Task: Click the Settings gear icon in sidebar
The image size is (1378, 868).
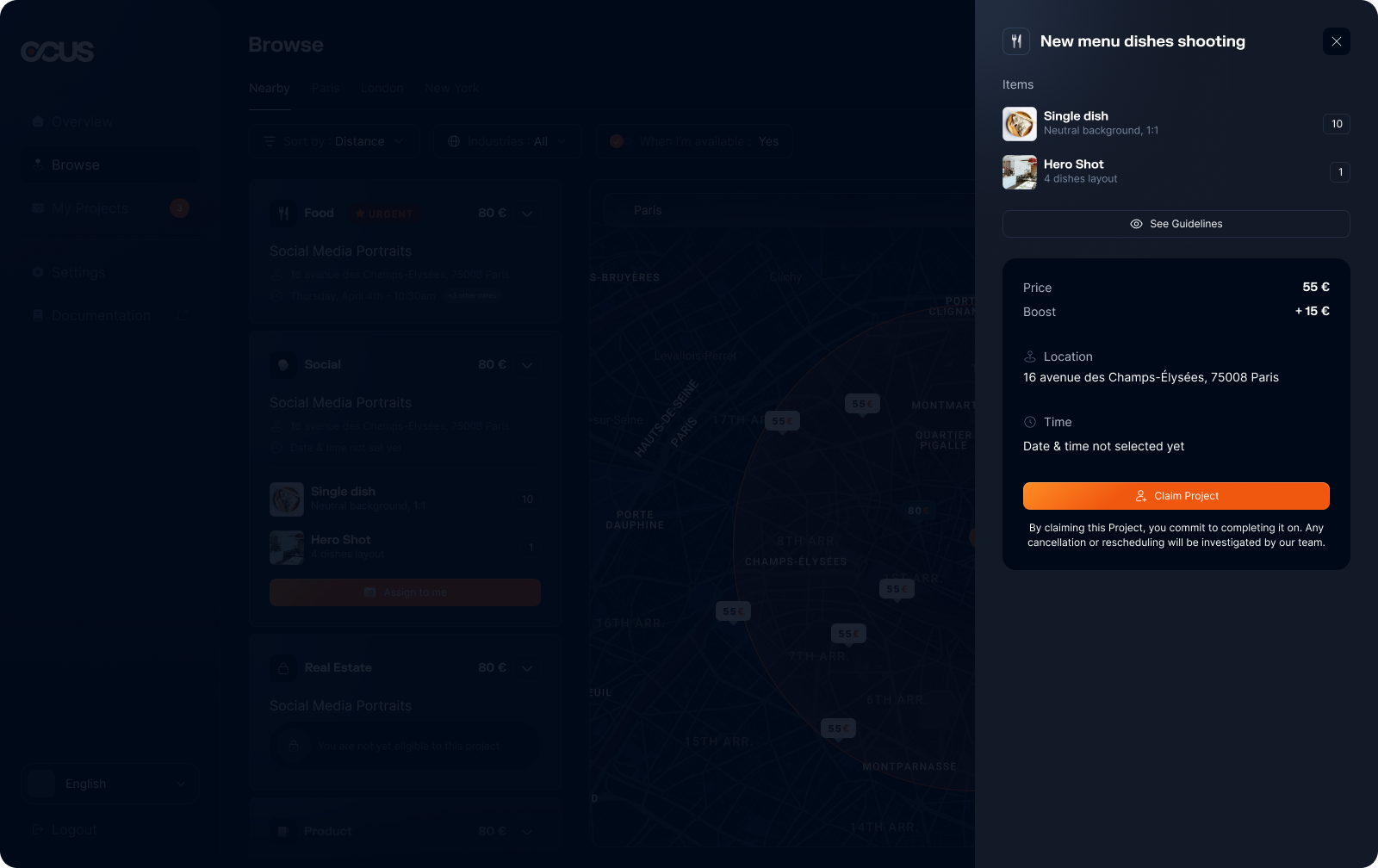Action: [38, 272]
